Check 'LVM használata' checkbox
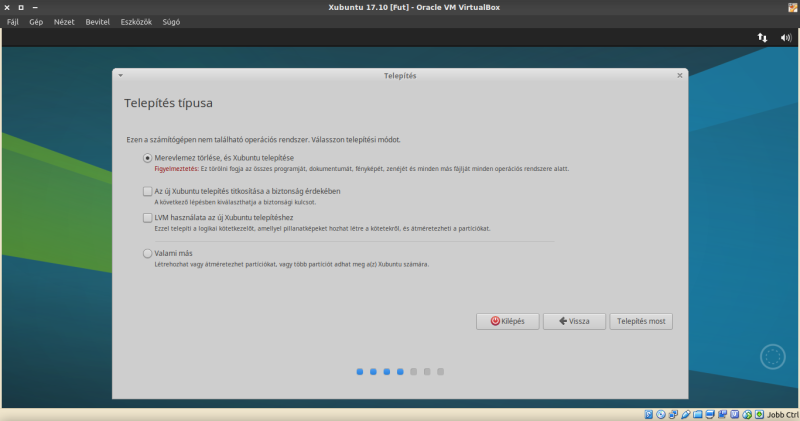The width and height of the screenshot is (800, 421). point(148,217)
